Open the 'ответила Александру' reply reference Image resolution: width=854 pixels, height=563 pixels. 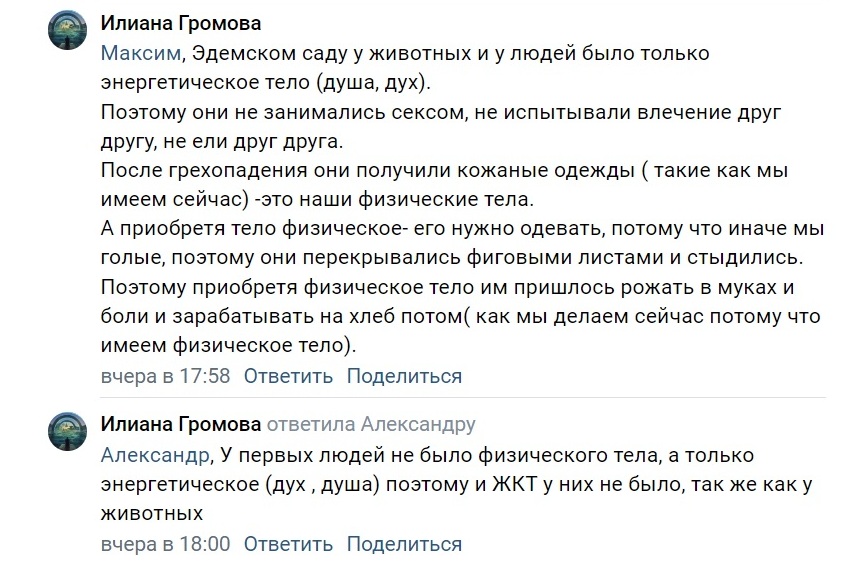pyautogui.click(x=372, y=424)
